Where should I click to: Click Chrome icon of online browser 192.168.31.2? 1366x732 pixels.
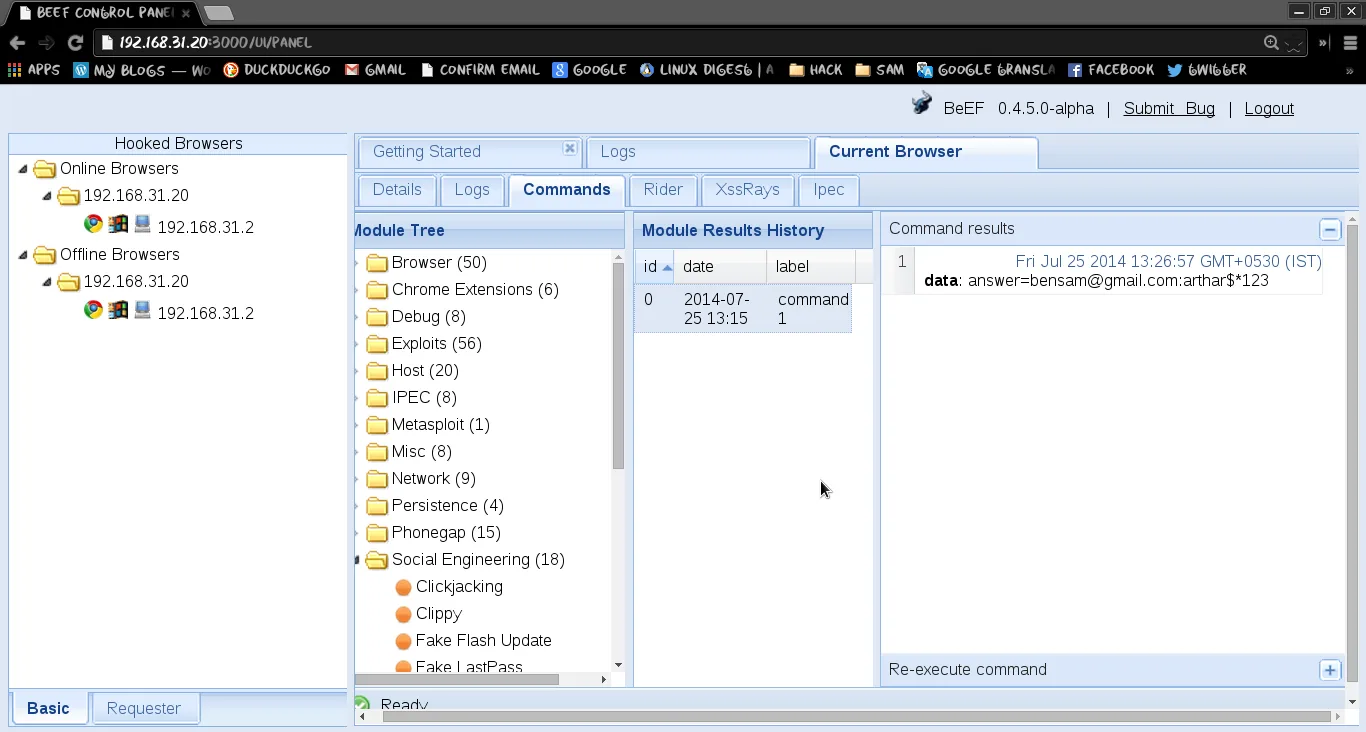click(x=93, y=224)
